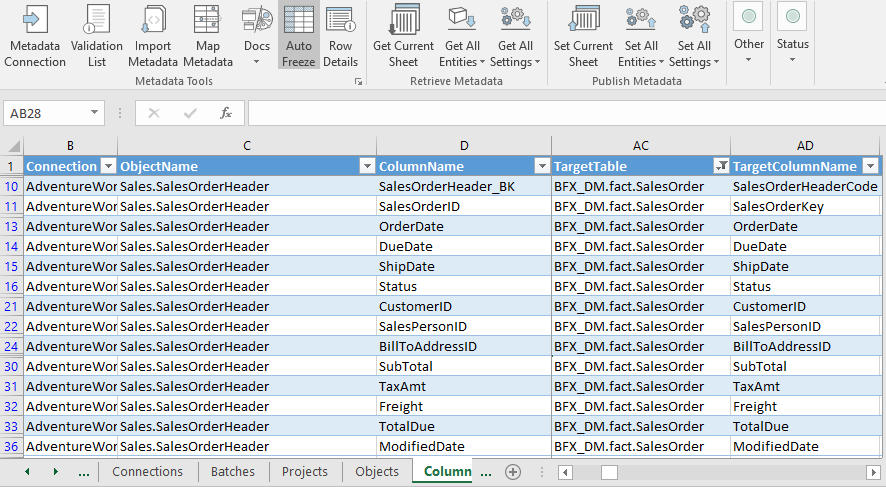Click the formula bar Enter checkmark

pos(190,113)
